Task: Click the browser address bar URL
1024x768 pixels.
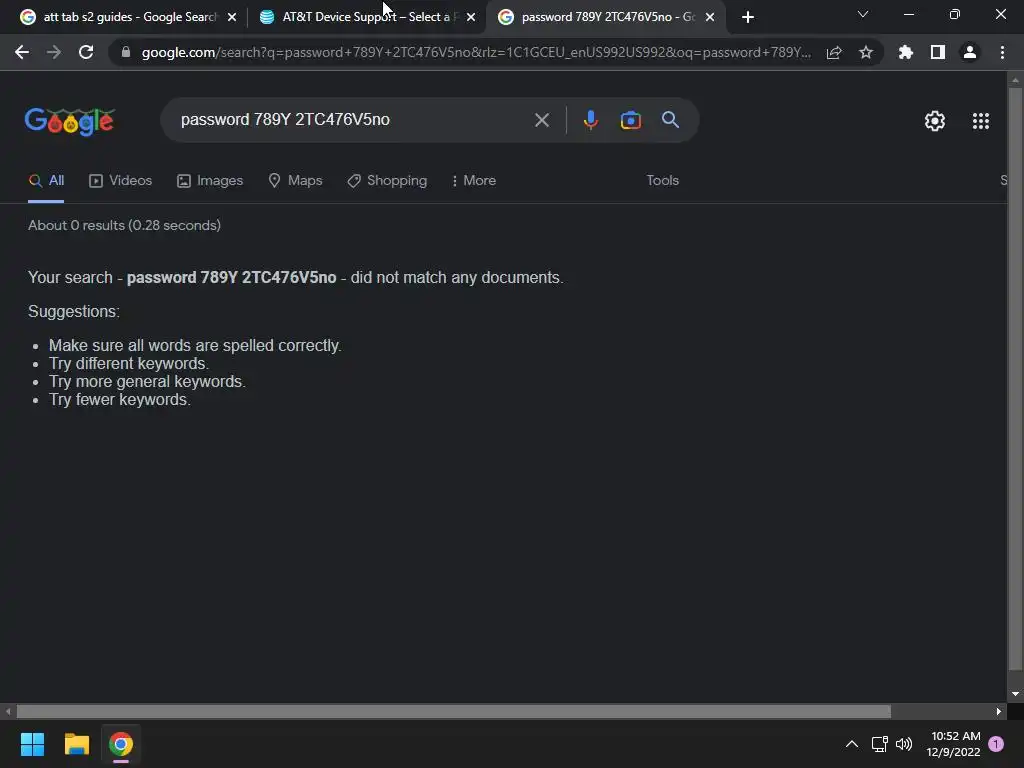Action: click(475, 52)
